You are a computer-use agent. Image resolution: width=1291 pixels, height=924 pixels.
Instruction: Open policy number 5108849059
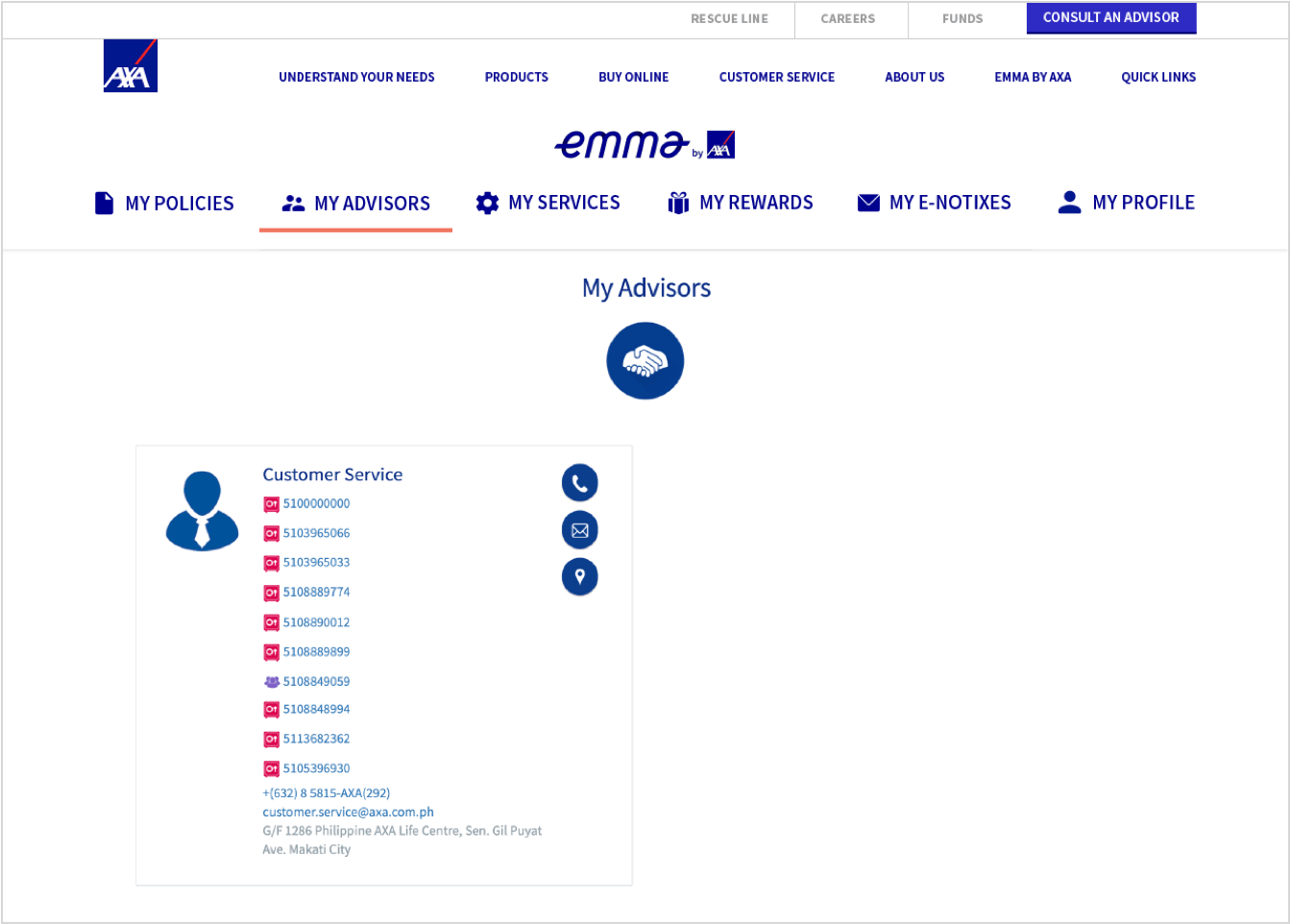coord(316,681)
